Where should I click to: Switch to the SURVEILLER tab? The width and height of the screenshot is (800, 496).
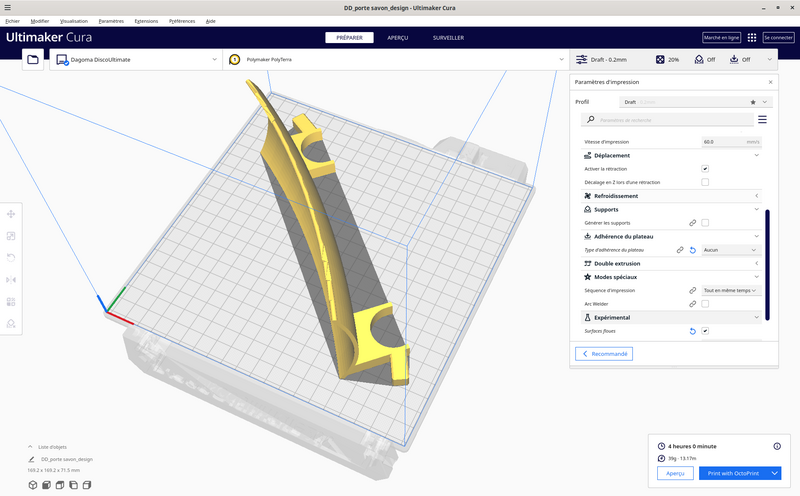(x=448, y=38)
